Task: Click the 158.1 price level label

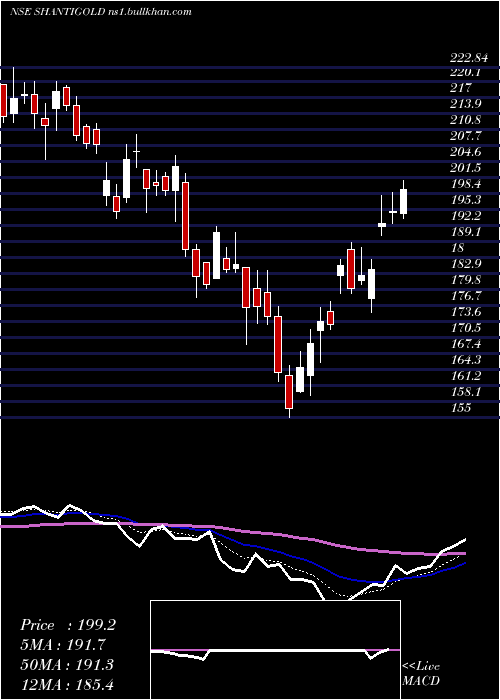Action: [x=466, y=393]
